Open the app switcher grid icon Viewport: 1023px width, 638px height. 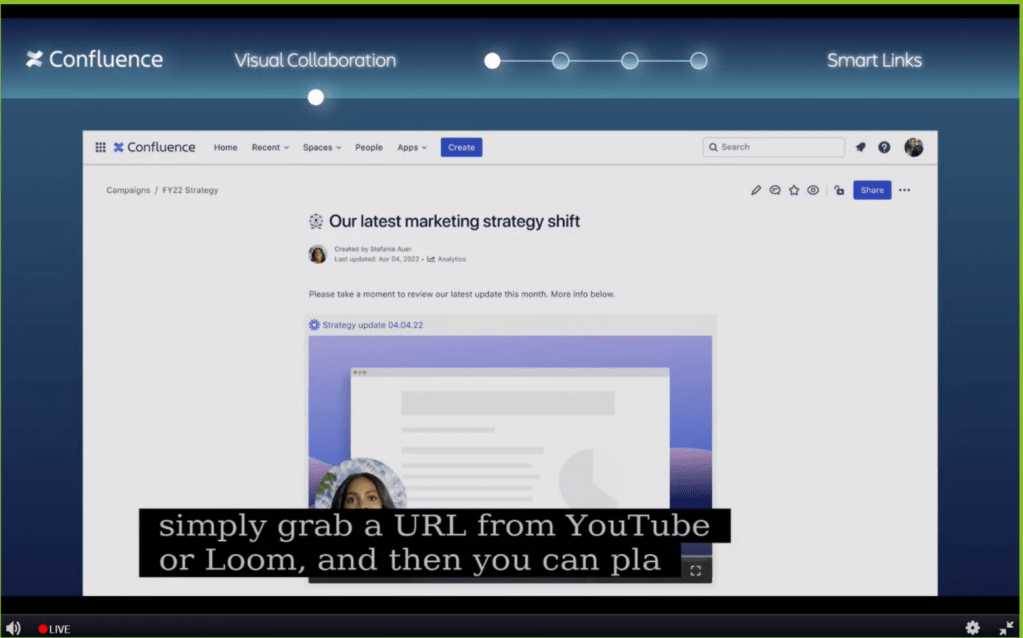[100, 147]
